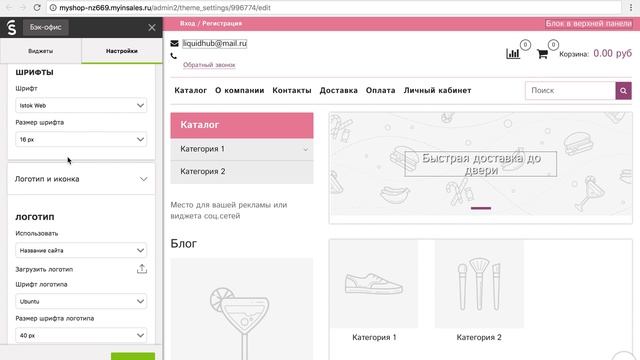This screenshot has width=640, height=360.
Task: Go forward in browser history
Action: [23, 7]
